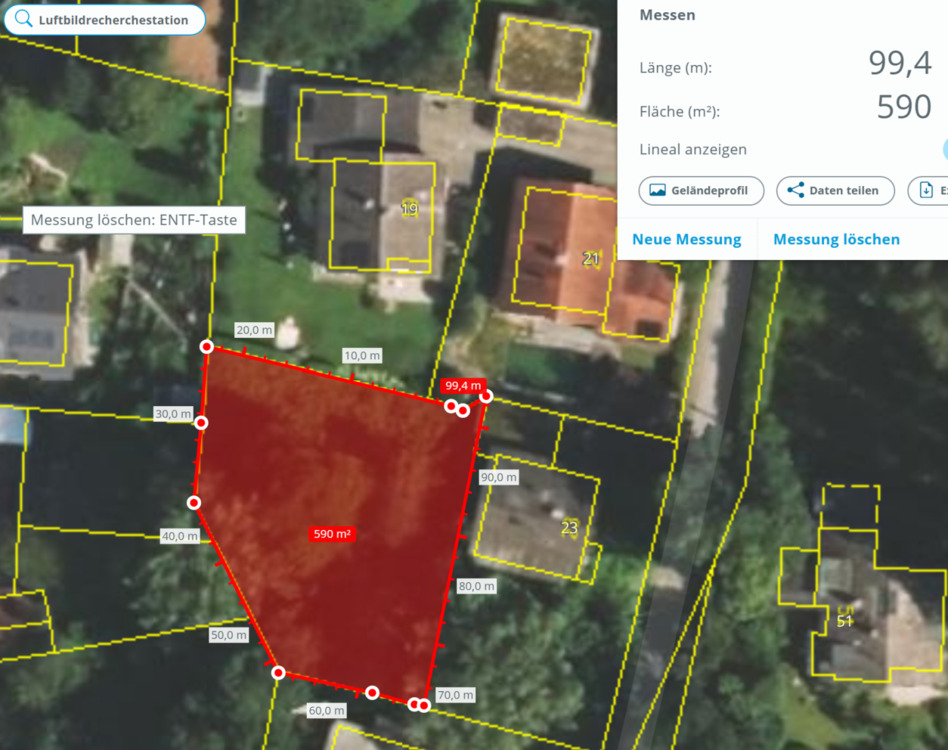This screenshot has height=750, width=948.
Task: Select the polygon vertex beside the 20,0 m label
Action: (207, 347)
